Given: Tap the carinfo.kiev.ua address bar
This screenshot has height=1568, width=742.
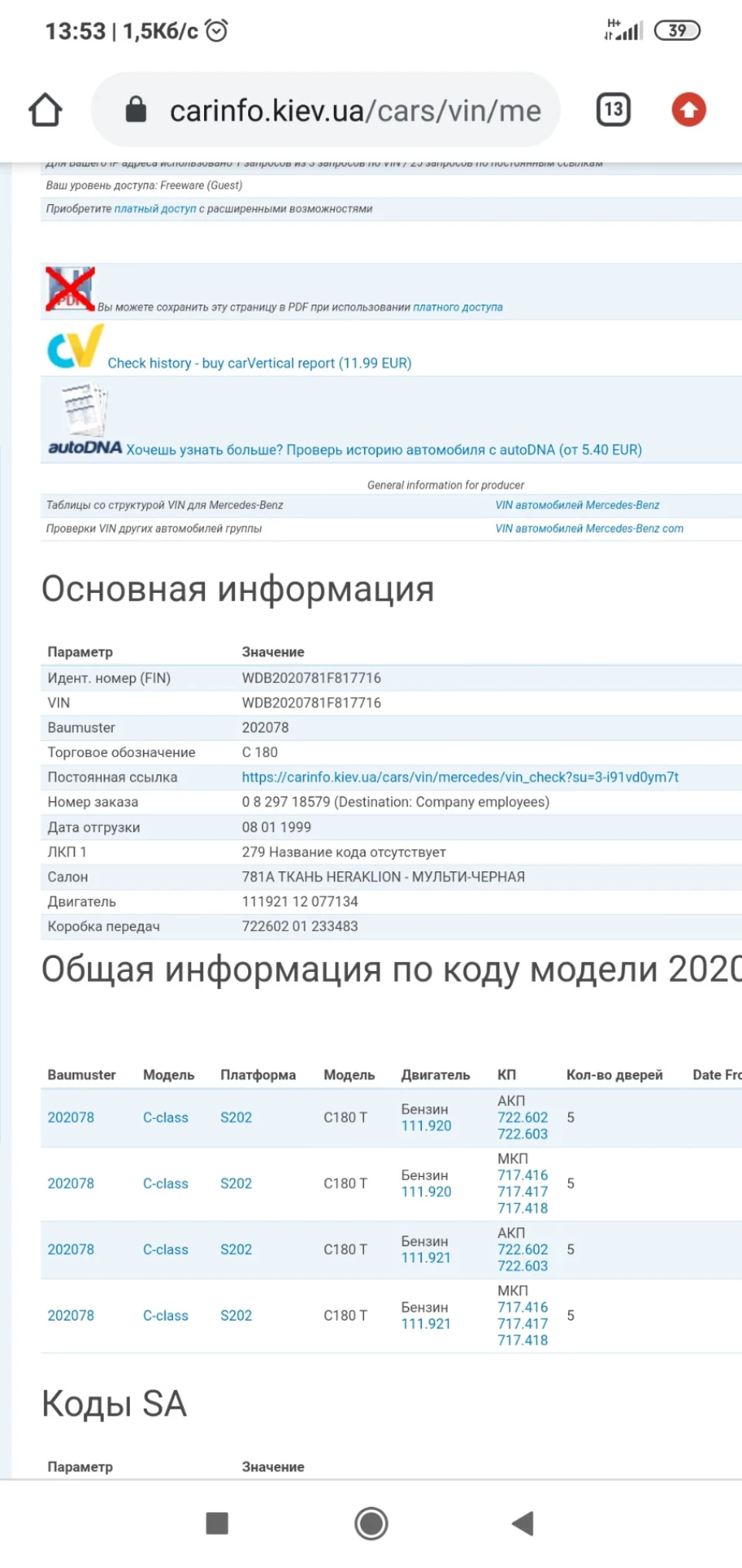Looking at the screenshot, I should (325, 110).
